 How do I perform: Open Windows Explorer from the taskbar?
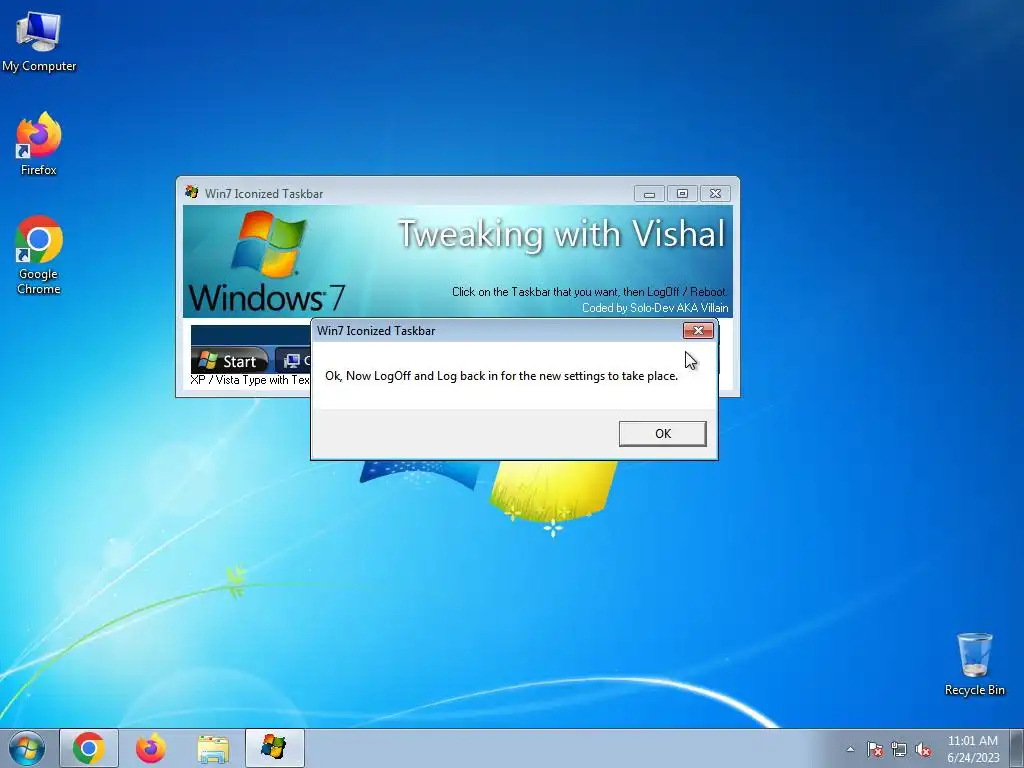coord(213,748)
